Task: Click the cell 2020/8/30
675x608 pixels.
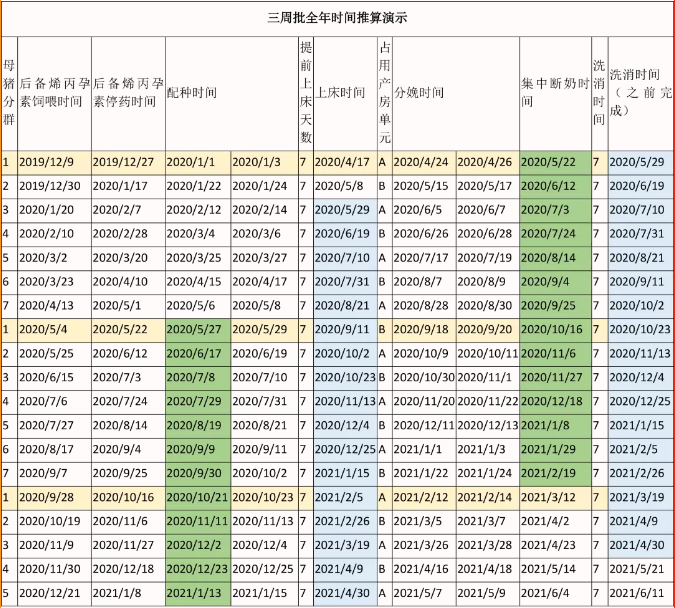Action: pos(488,306)
